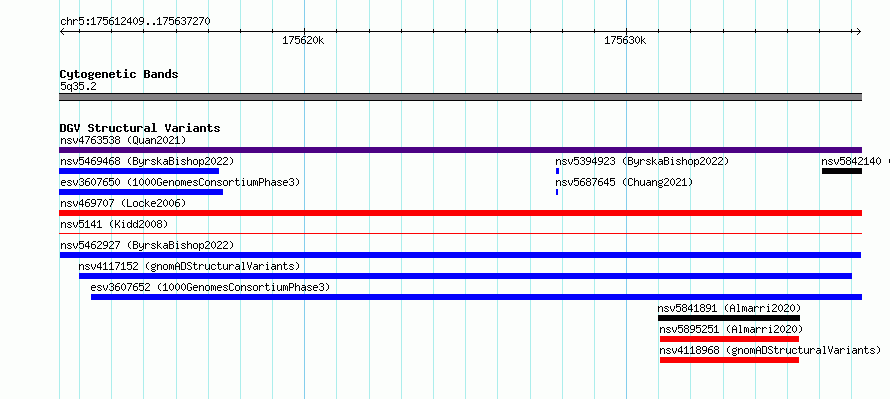Select the nsv5895251 (Almarri2020) label
890x399 pixels.
pos(731,329)
